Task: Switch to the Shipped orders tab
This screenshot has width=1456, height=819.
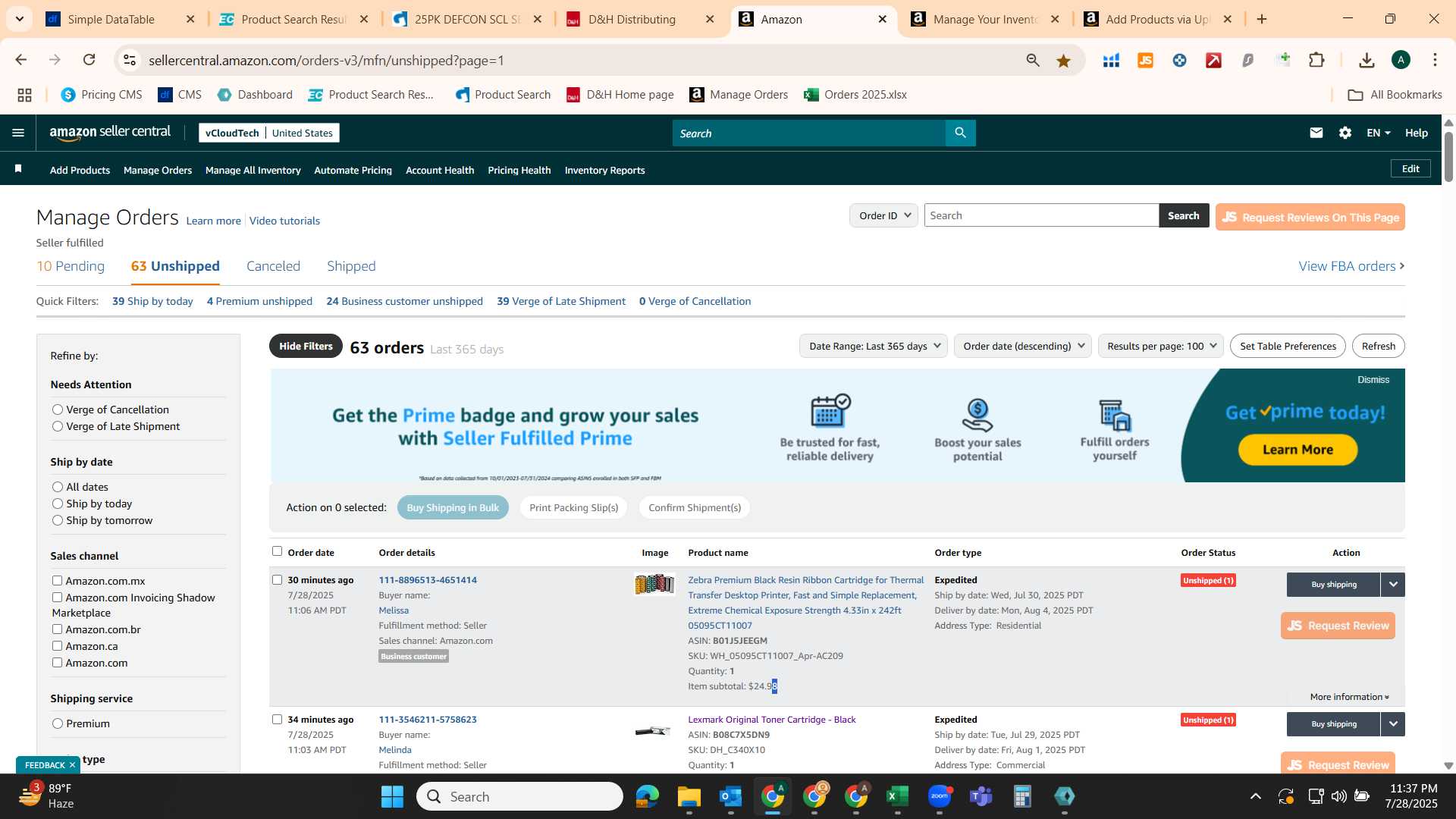Action: click(x=351, y=266)
